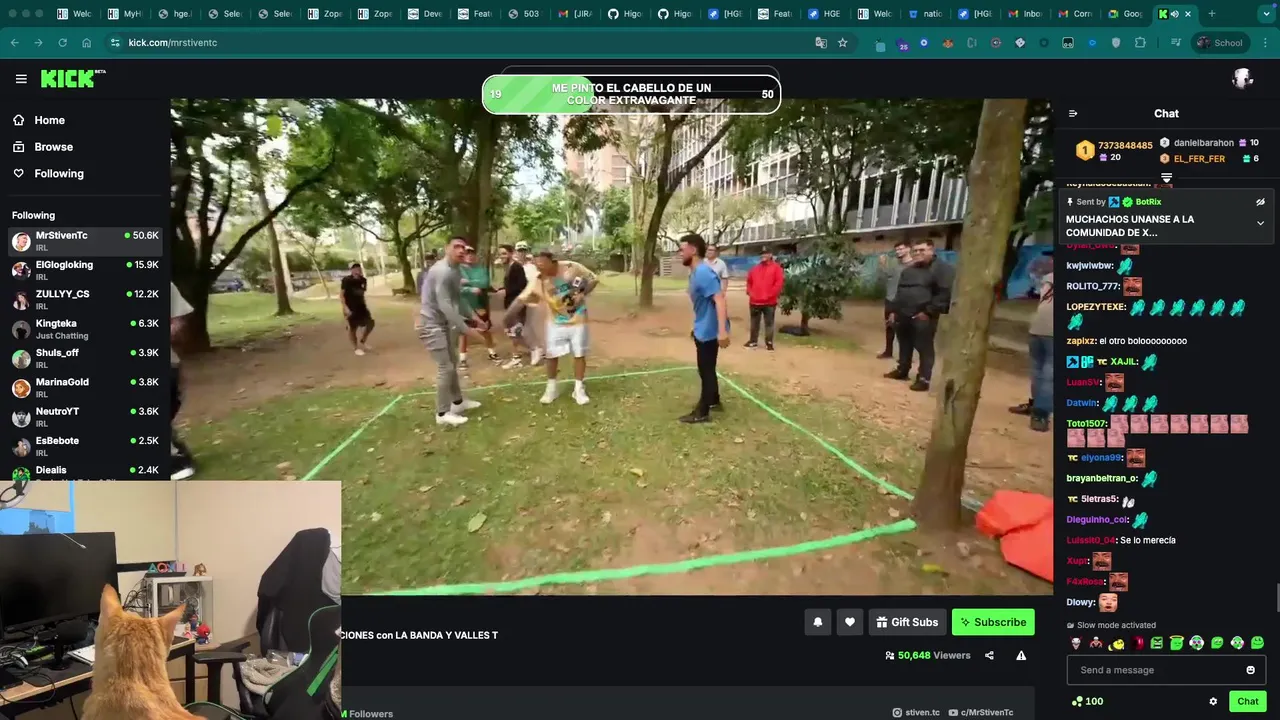Screen dimensions: 1280x720
Task: Click chat username Luissit0_04
Action: click(1091, 540)
